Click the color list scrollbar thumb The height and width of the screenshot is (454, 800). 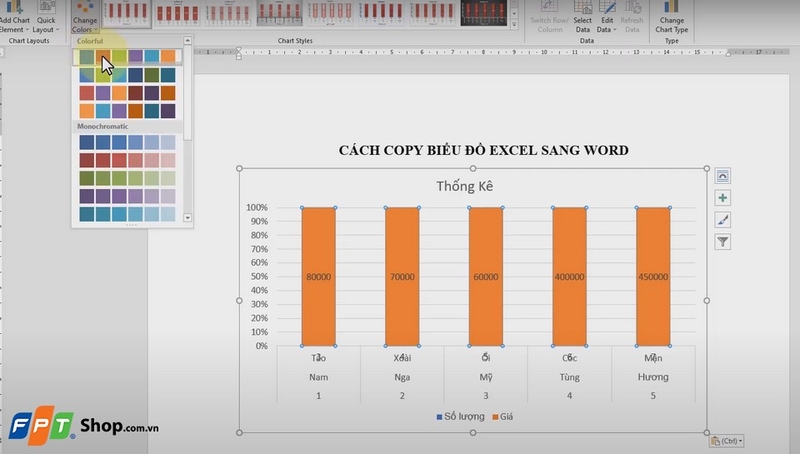point(187,92)
